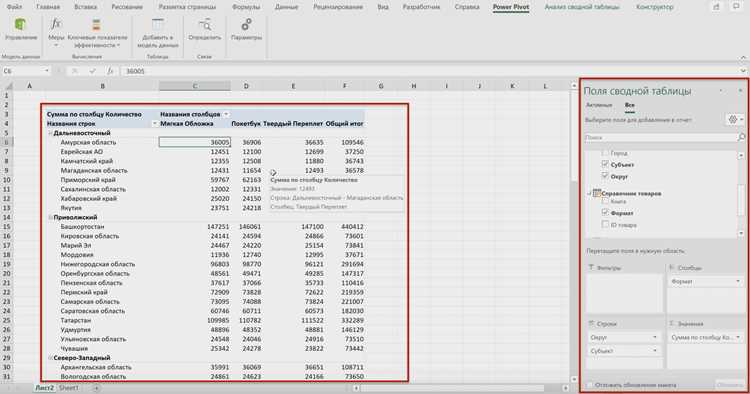Click the formula bar fx insert function icon
This screenshot has width=750, height=394.
(x=110, y=71)
